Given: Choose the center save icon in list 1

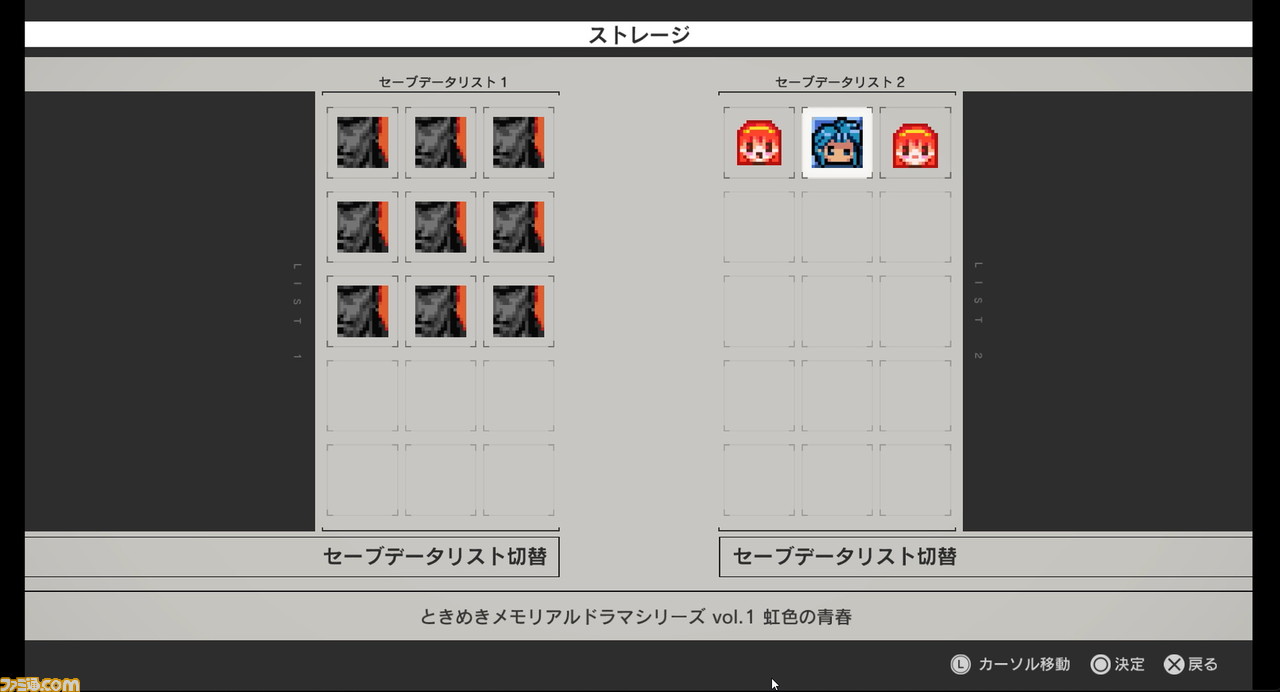Looking at the screenshot, I should coord(440,227).
